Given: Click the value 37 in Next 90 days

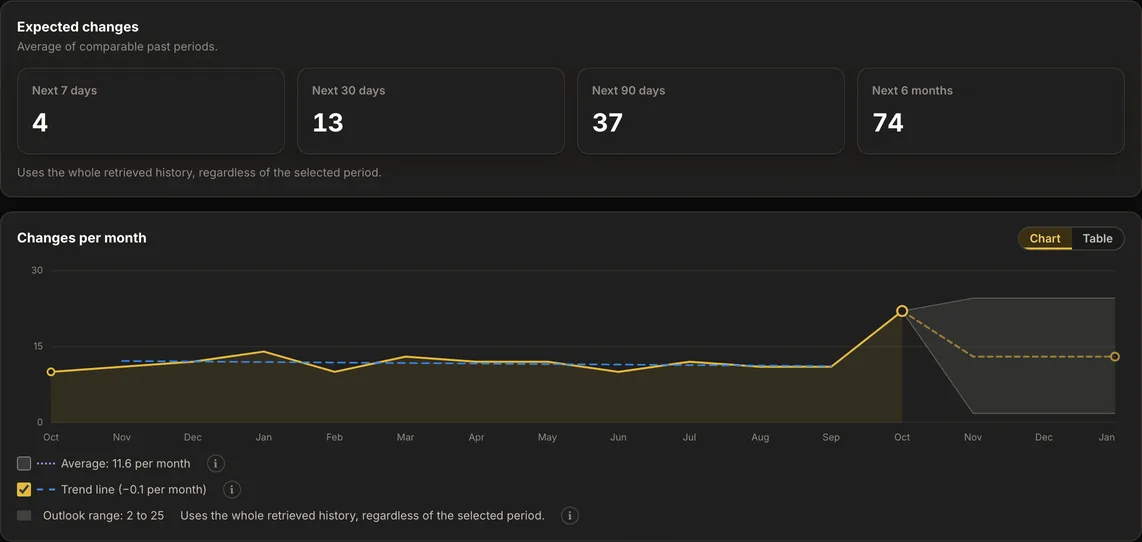Looking at the screenshot, I should click(x=607, y=123).
